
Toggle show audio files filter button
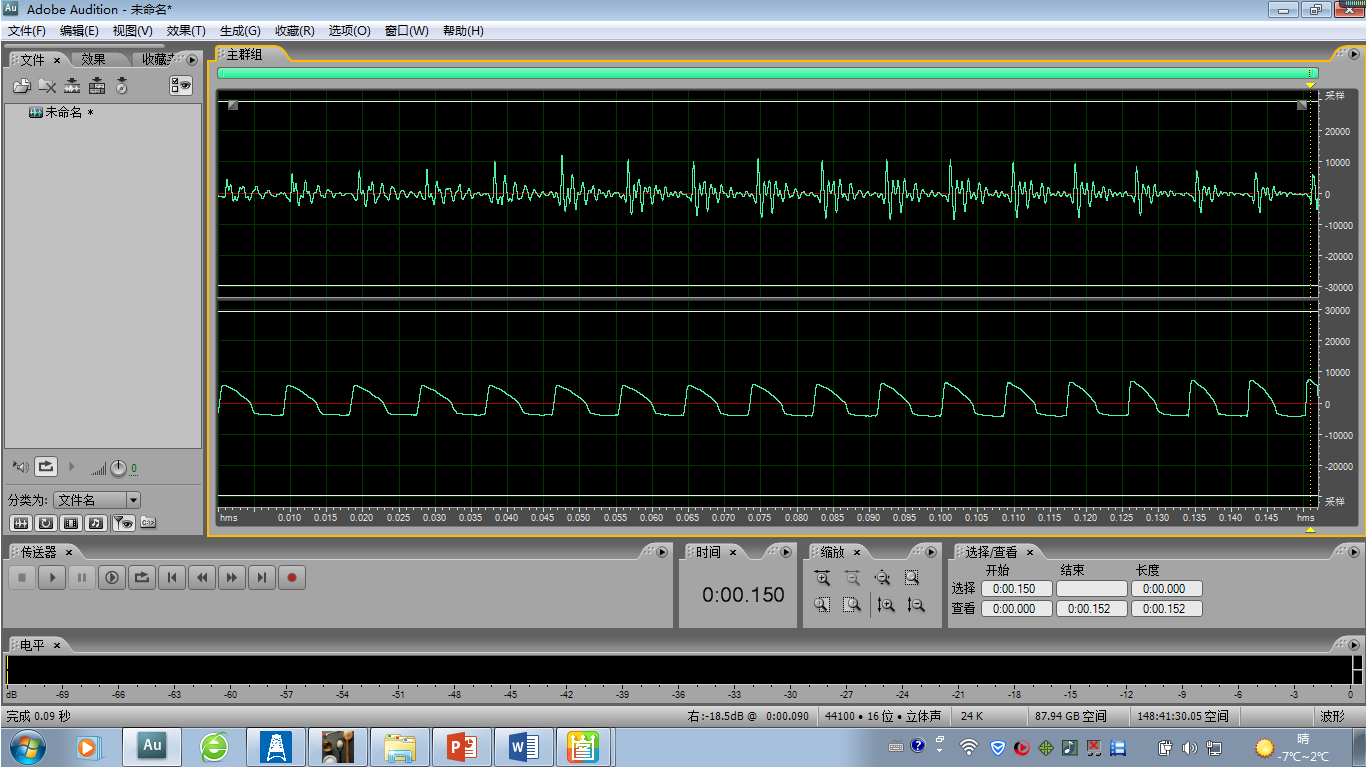pos(20,523)
